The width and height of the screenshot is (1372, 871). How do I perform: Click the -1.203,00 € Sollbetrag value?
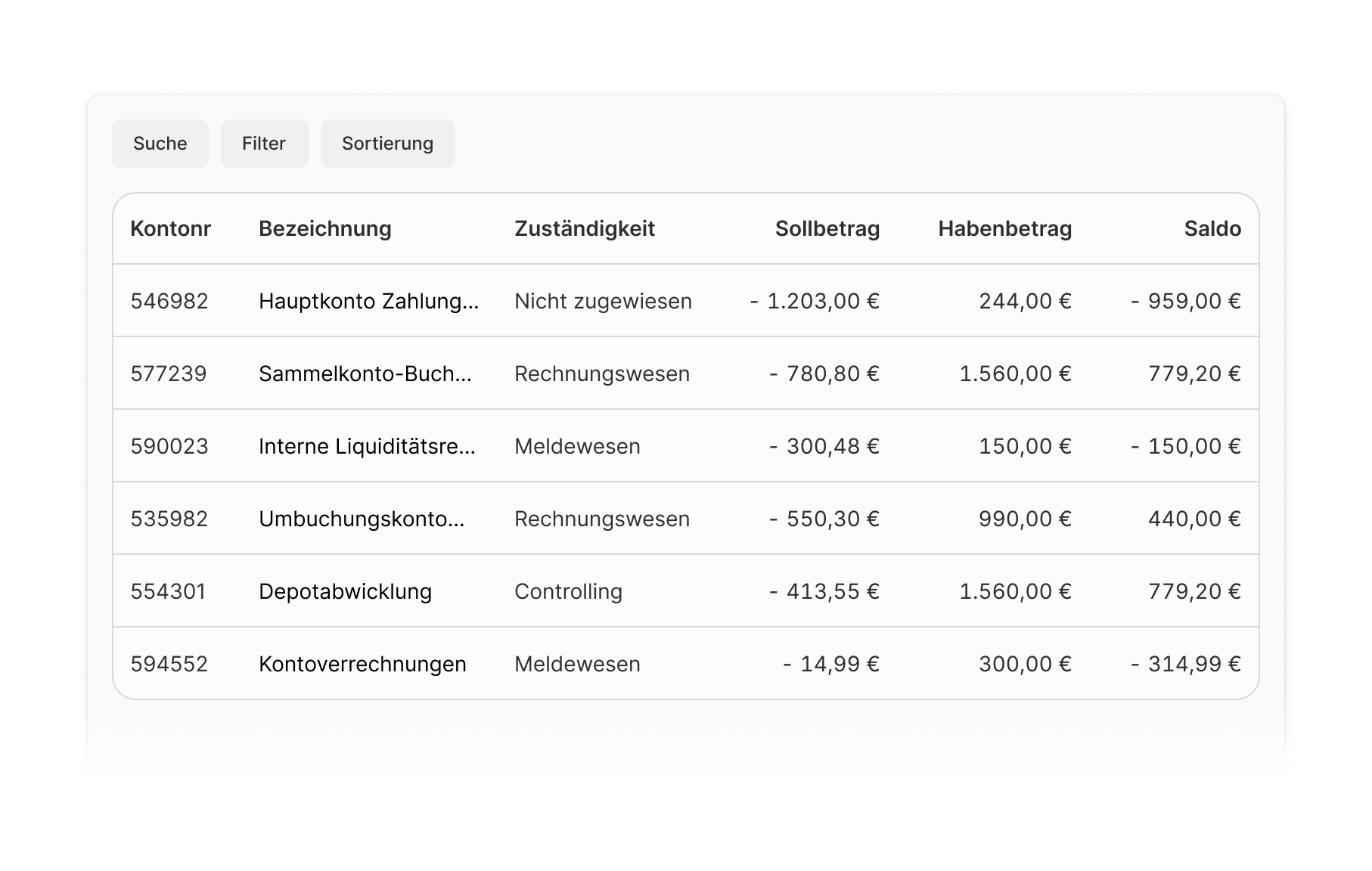(x=815, y=301)
